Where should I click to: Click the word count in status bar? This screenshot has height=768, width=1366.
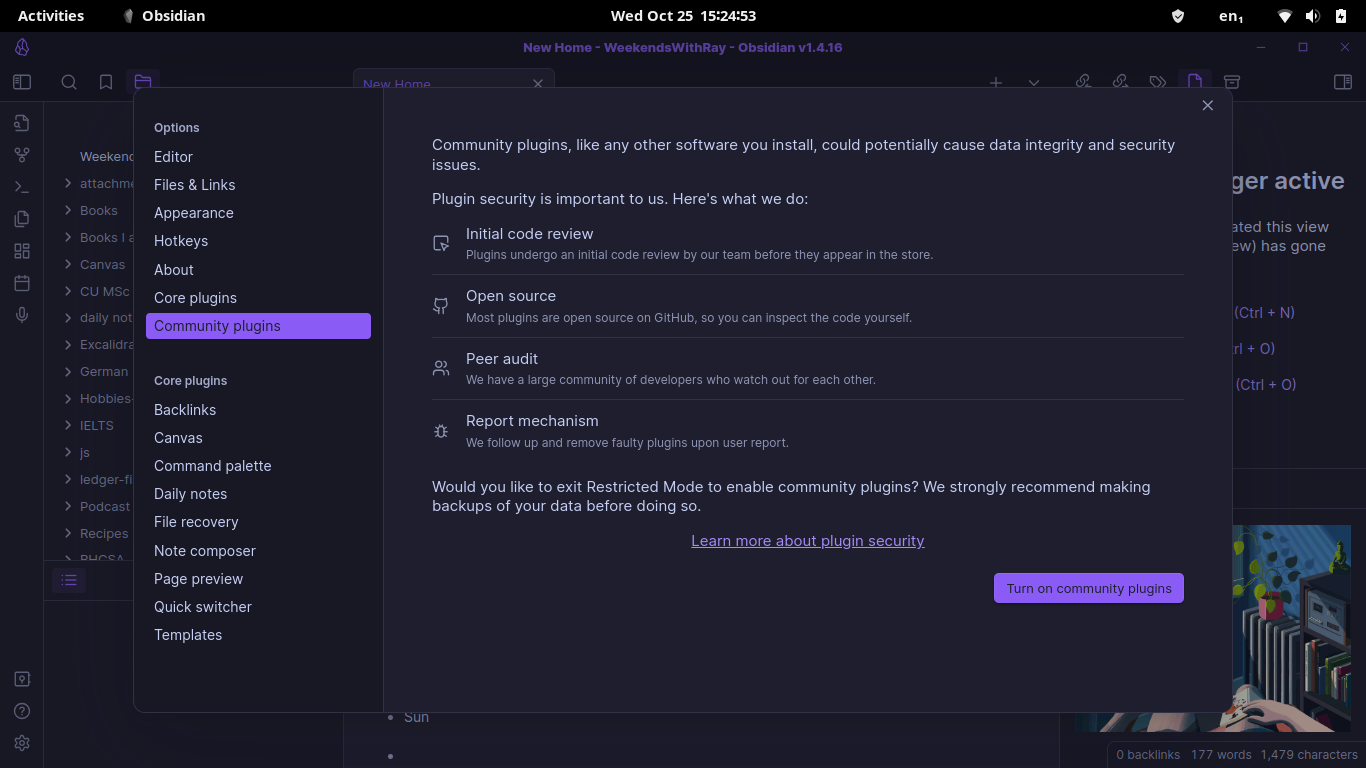(x=1222, y=754)
